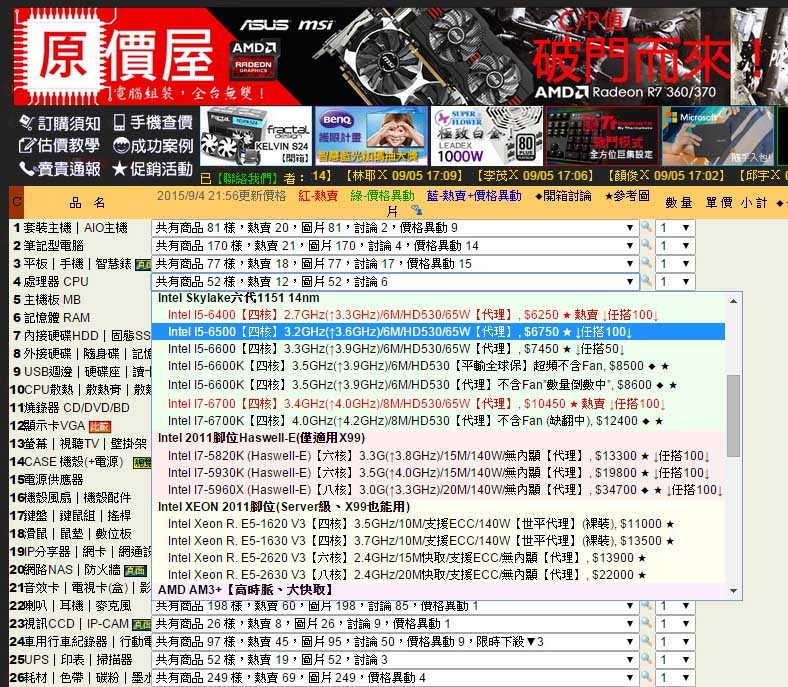
Task: Click the green badge next to 網路NAS 防火牆
Action: point(135,570)
